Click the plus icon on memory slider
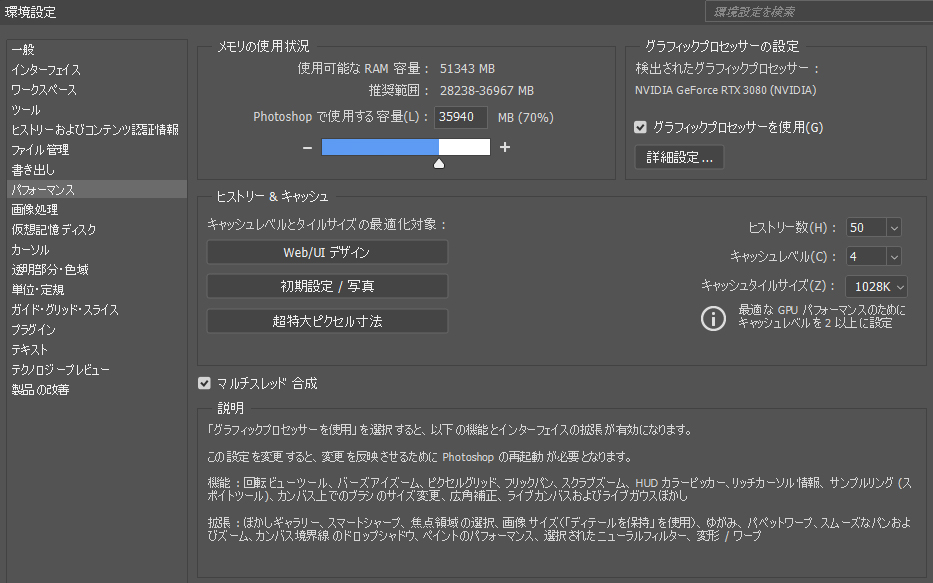 pos(504,146)
